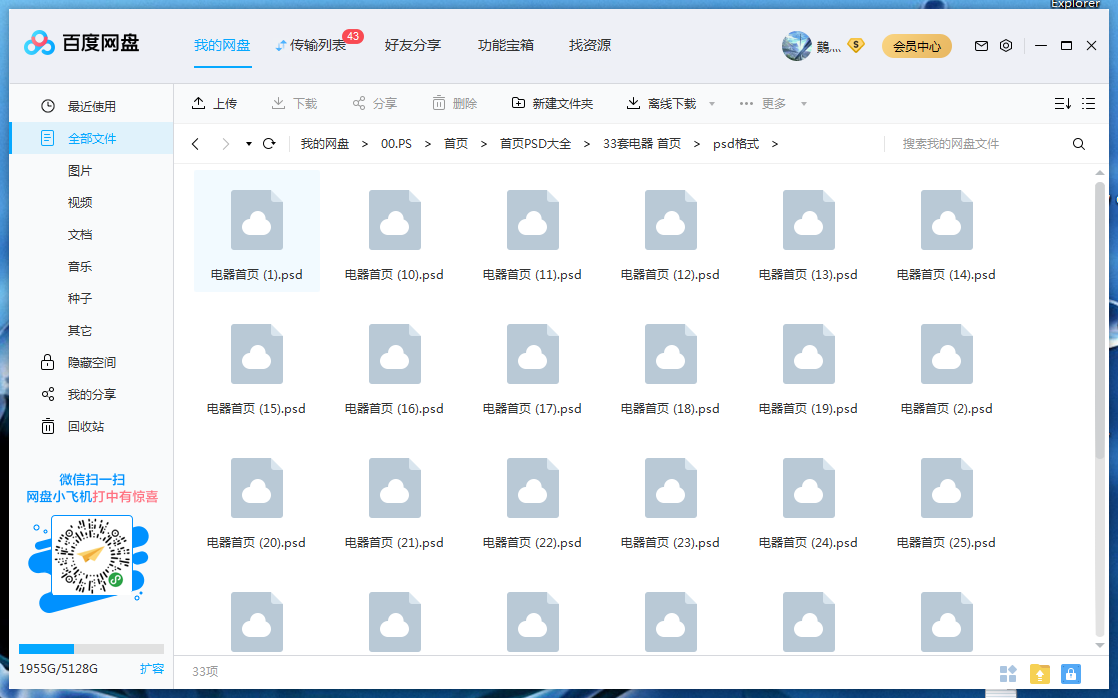Image resolution: width=1118 pixels, height=698 pixels.
Task: Filter by 视频 category
Action: click(80, 202)
